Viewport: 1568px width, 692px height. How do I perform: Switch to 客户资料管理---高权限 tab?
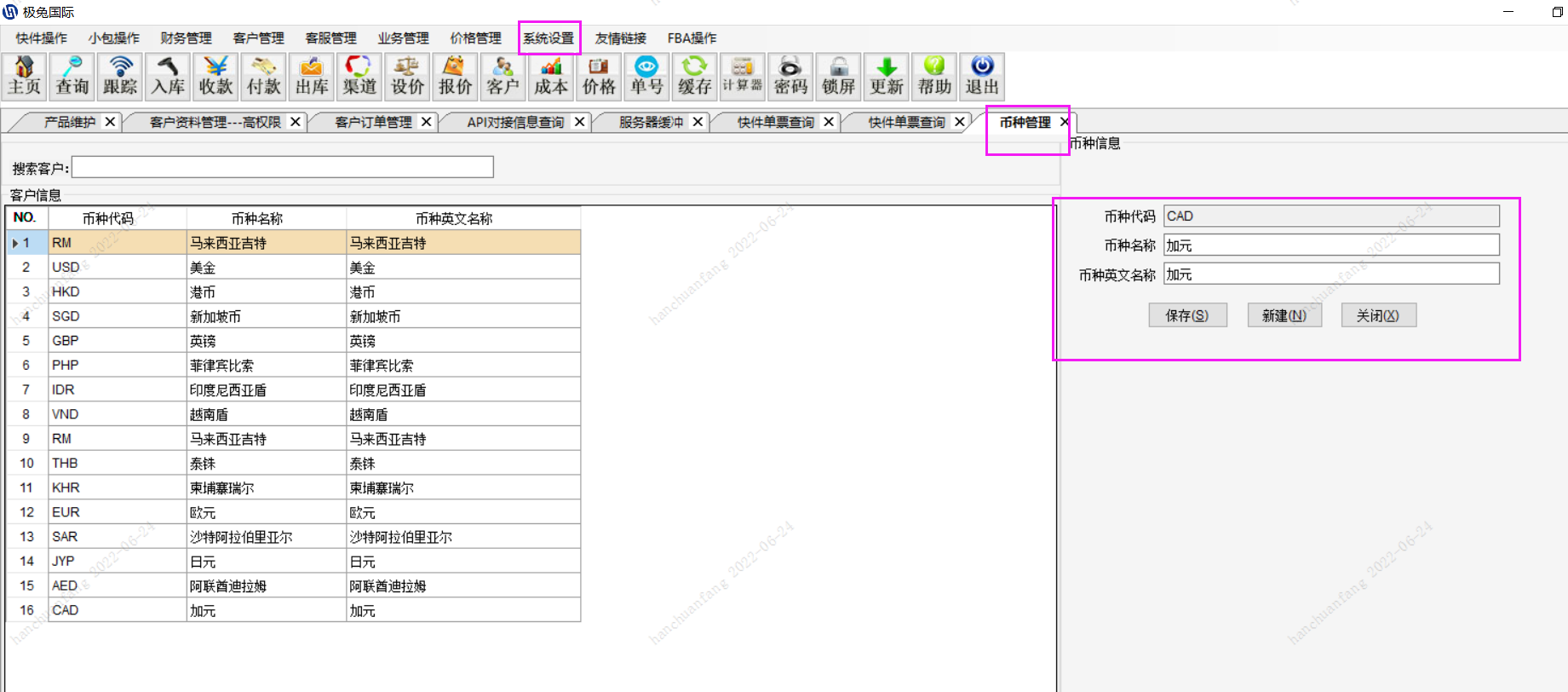(215, 122)
